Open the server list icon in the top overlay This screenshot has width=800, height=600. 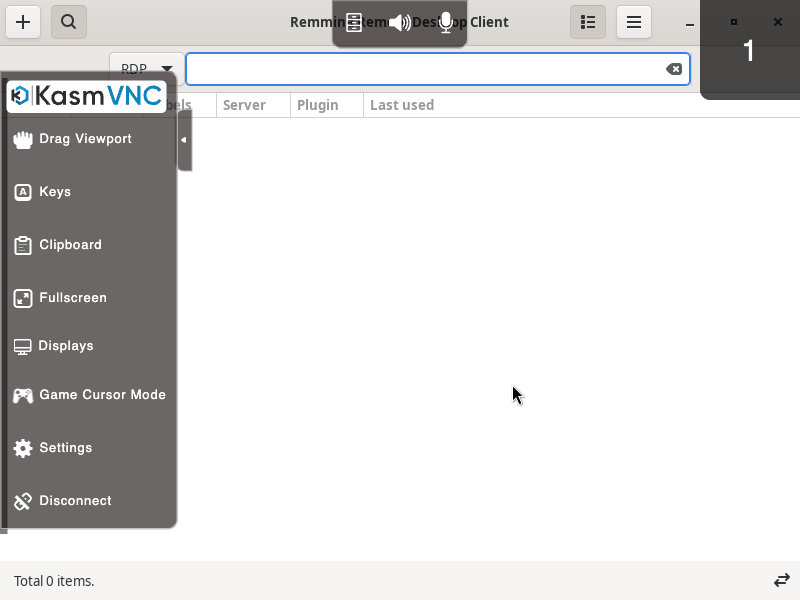(354, 22)
